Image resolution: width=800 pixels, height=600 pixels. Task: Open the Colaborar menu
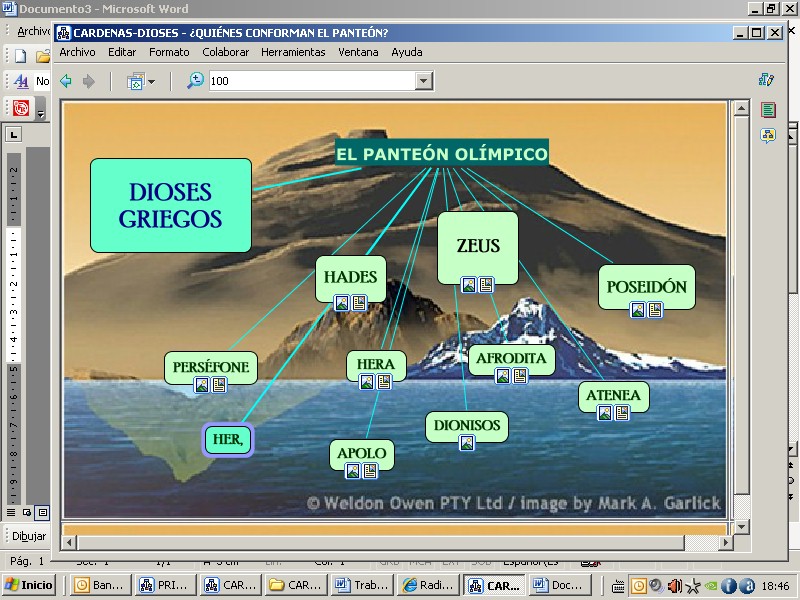[x=225, y=52]
